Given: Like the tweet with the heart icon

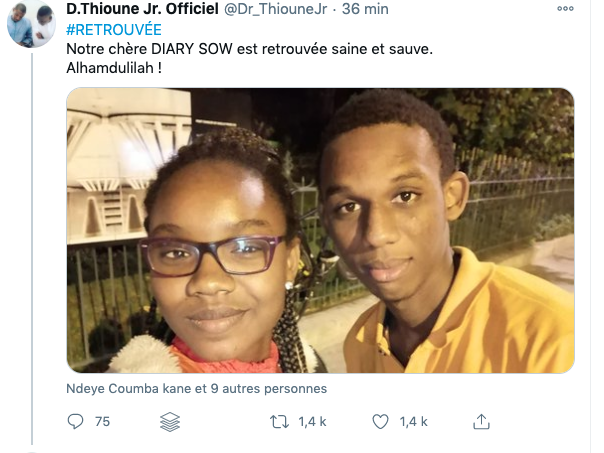Looking at the screenshot, I should pyautogui.click(x=380, y=422).
